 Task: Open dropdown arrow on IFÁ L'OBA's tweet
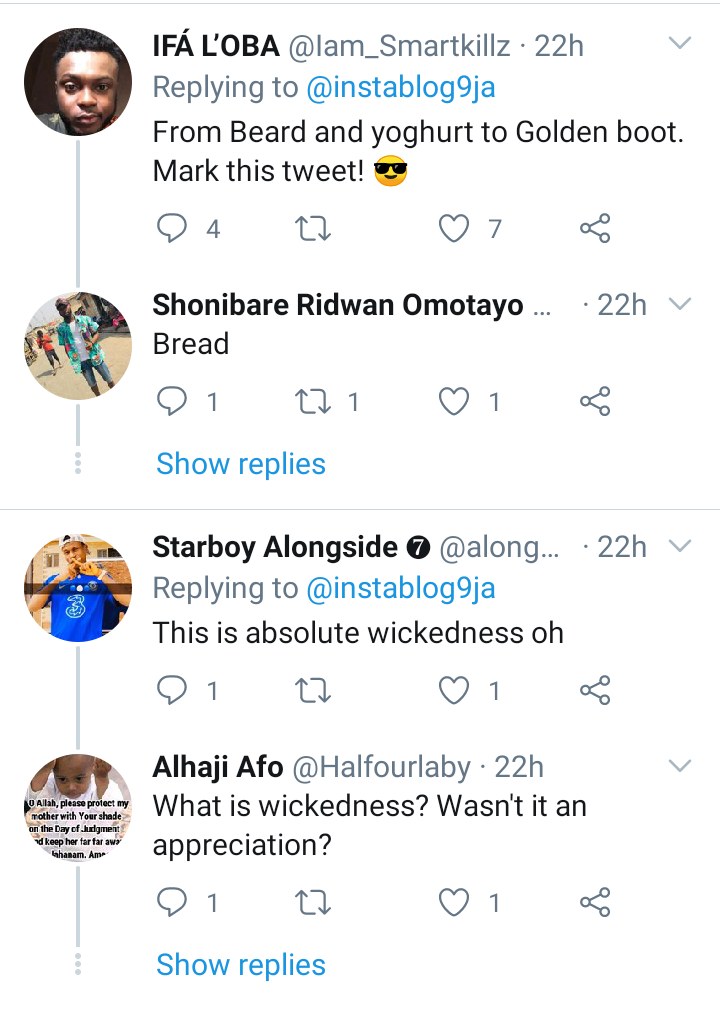pyautogui.click(x=679, y=44)
